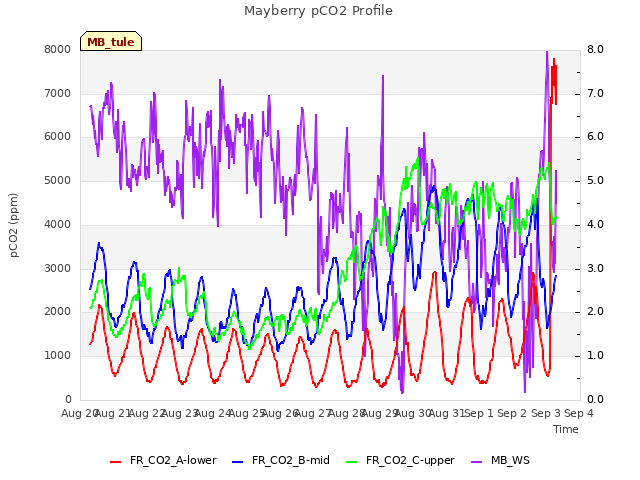The width and height of the screenshot is (640, 480).
Task: Click the 4.0 right axis tick label
Action: pyautogui.click(x=595, y=224)
